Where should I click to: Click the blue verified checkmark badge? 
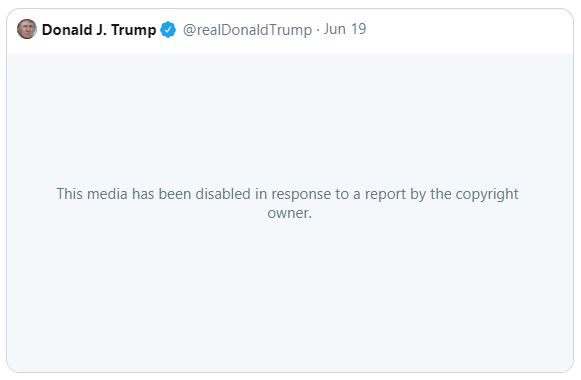168,30
